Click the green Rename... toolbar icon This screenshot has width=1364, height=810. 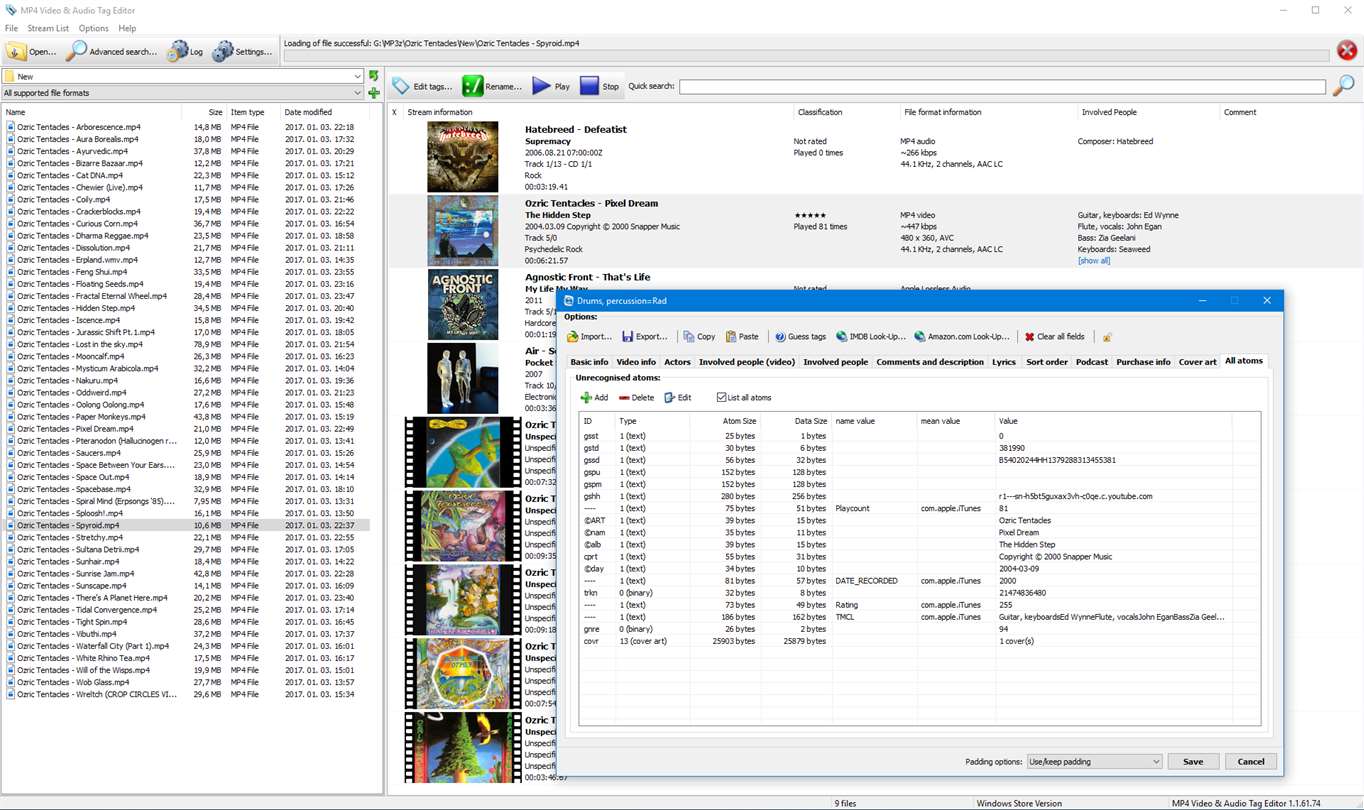click(x=492, y=86)
